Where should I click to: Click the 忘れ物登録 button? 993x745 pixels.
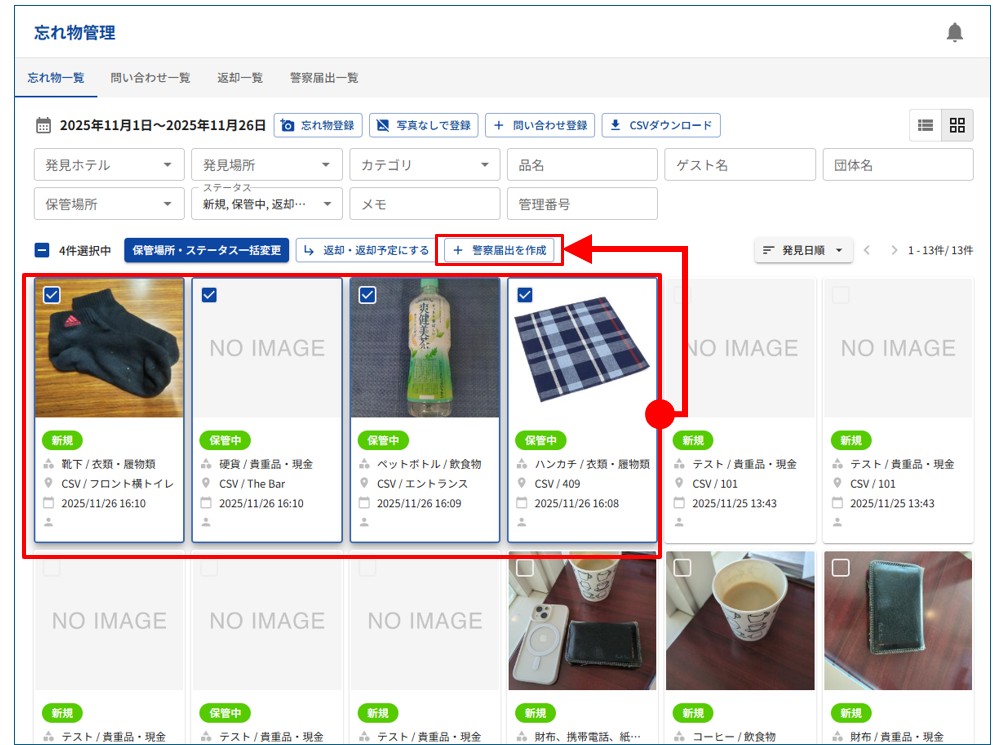318,125
